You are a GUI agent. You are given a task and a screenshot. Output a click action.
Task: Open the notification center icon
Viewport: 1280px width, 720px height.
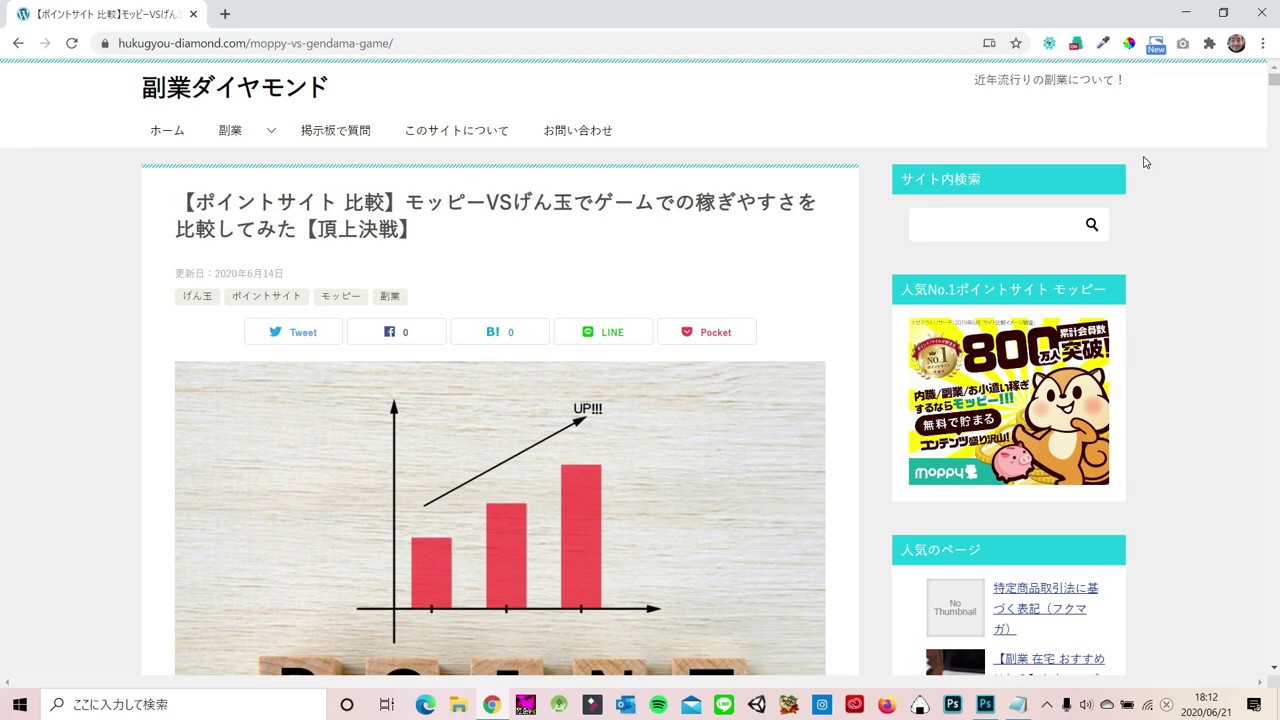[1254, 704]
